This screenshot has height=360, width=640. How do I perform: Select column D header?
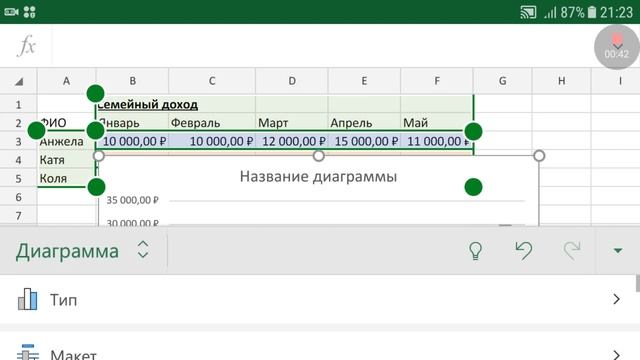pyautogui.click(x=292, y=81)
